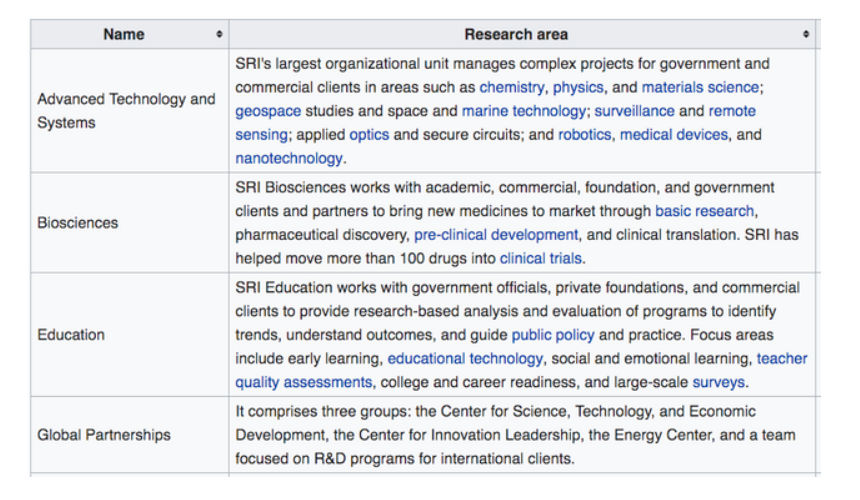Click the text 'R&D programs for international clients'
The width and height of the screenshot is (860, 500).
pyautogui.click(x=443, y=459)
